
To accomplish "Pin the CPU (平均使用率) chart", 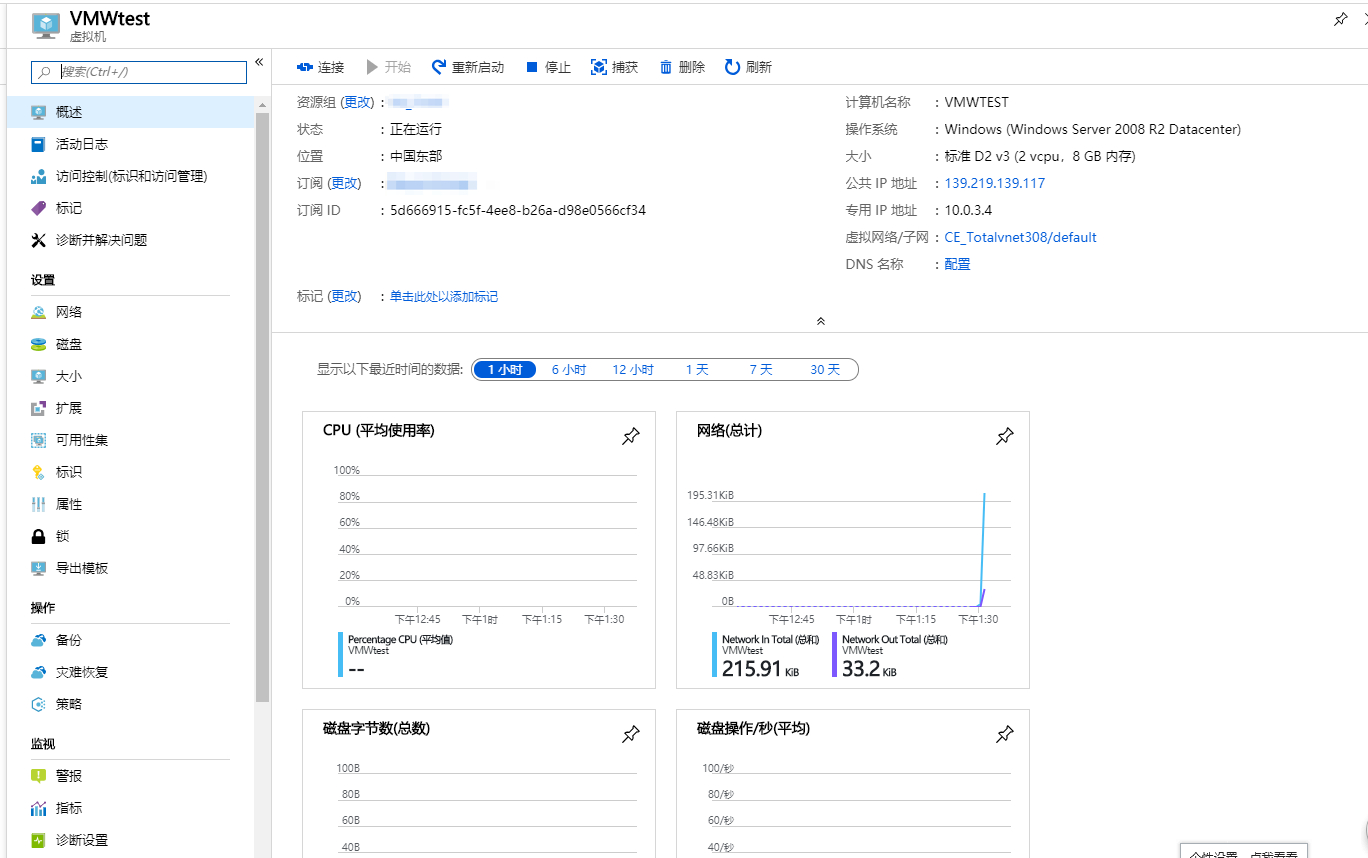I will (631, 436).
